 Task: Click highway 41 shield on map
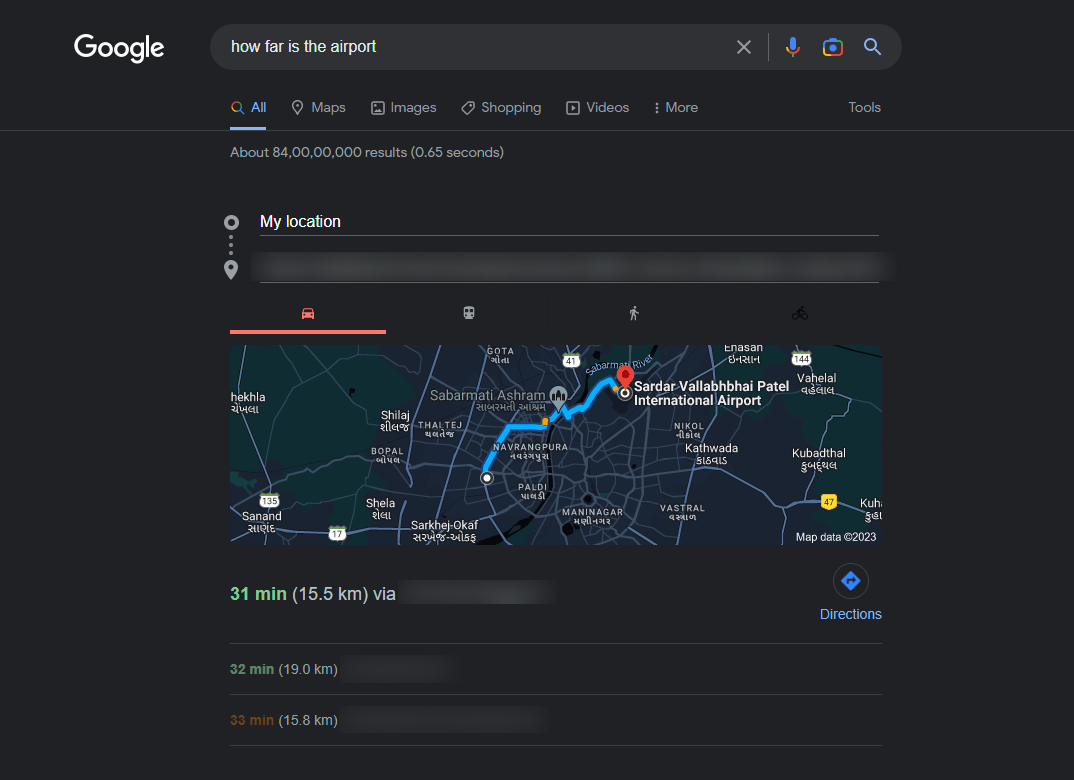click(571, 360)
